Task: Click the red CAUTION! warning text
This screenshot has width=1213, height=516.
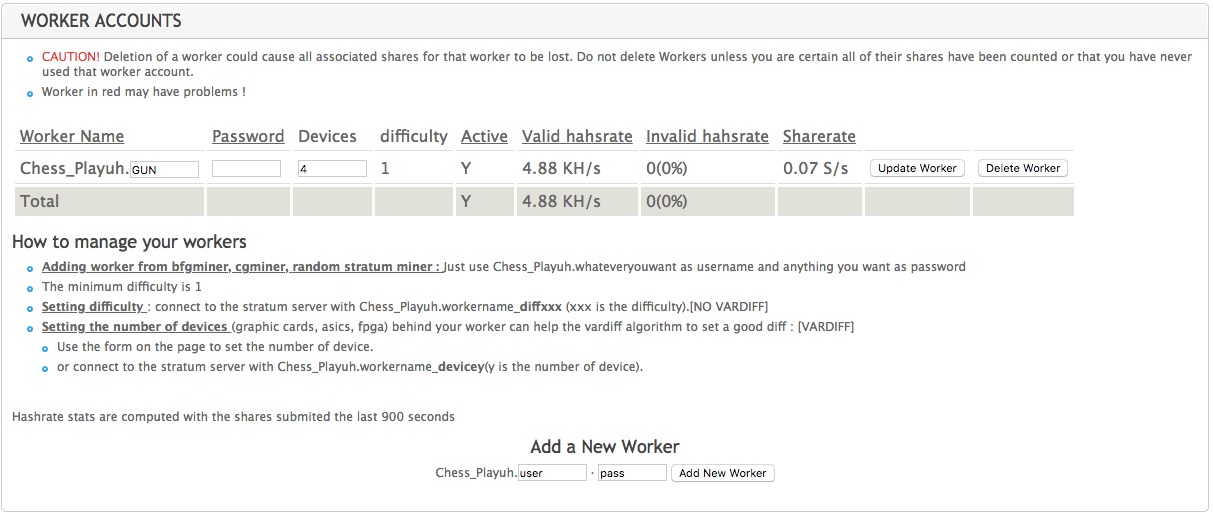Action: [70, 57]
